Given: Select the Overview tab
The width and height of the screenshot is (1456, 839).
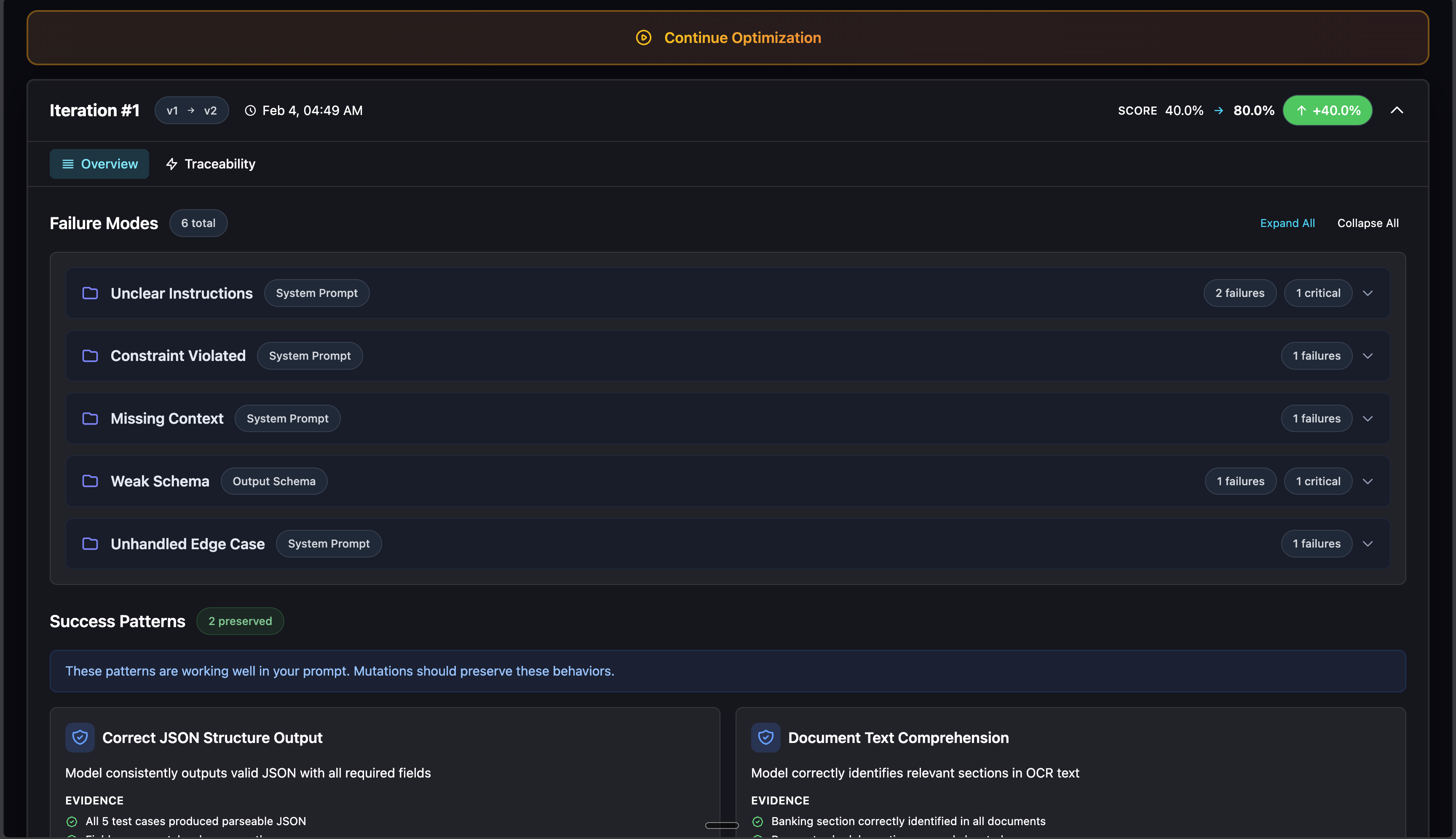Looking at the screenshot, I should 99,164.
